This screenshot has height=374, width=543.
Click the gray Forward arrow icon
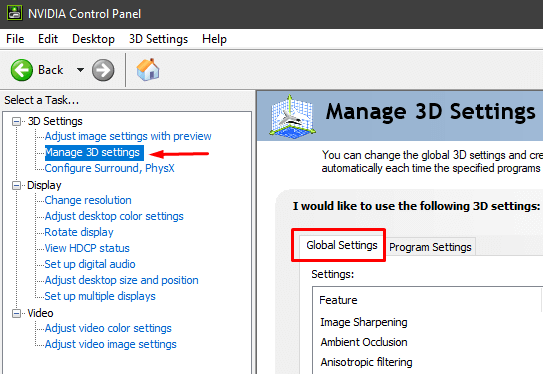[x=103, y=70]
